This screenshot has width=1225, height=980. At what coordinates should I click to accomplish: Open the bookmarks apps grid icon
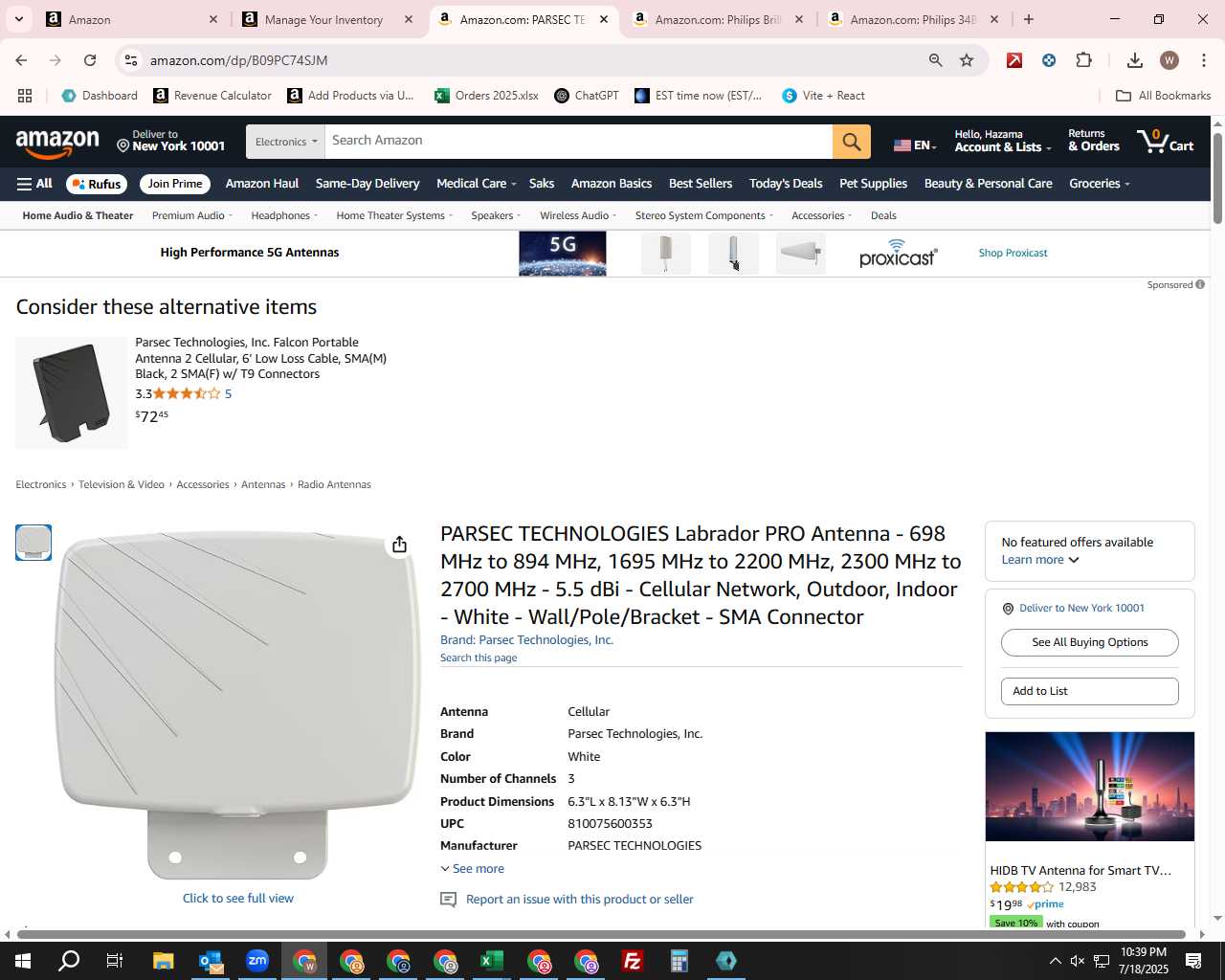[25, 96]
